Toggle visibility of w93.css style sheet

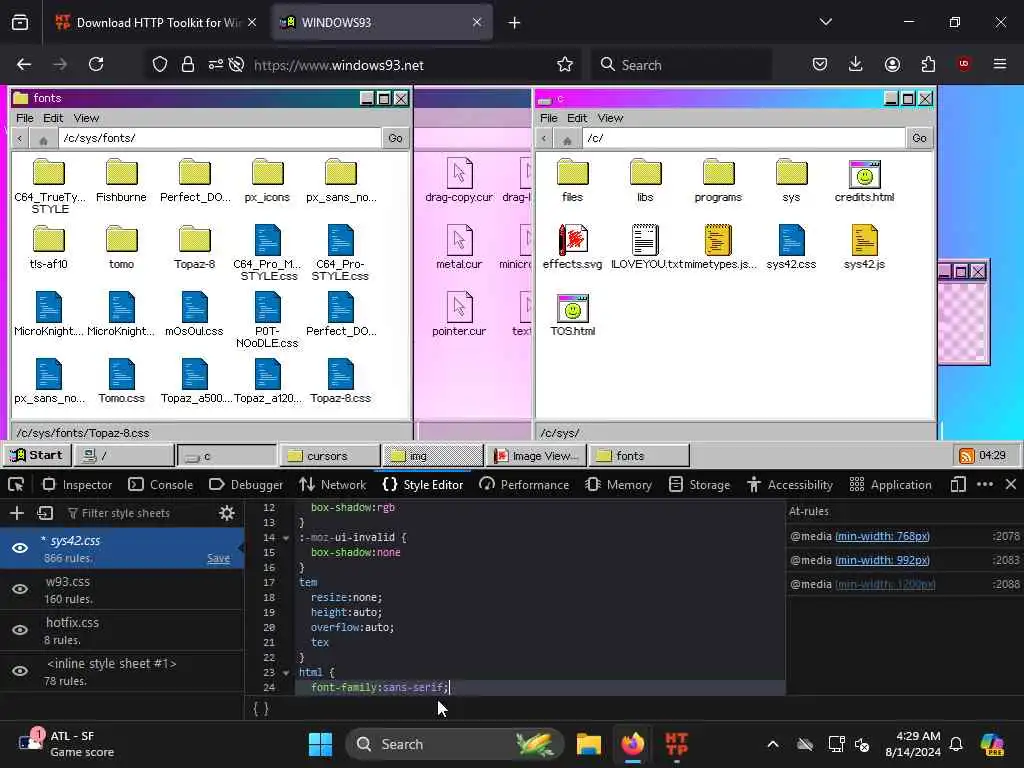[x=20, y=589]
